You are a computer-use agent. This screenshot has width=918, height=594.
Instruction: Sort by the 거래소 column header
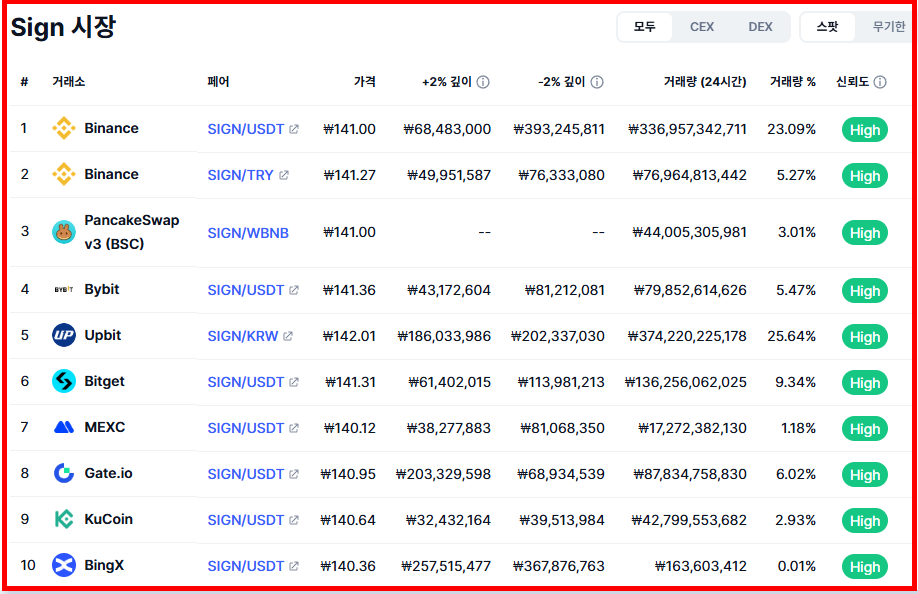pyautogui.click(x=68, y=82)
